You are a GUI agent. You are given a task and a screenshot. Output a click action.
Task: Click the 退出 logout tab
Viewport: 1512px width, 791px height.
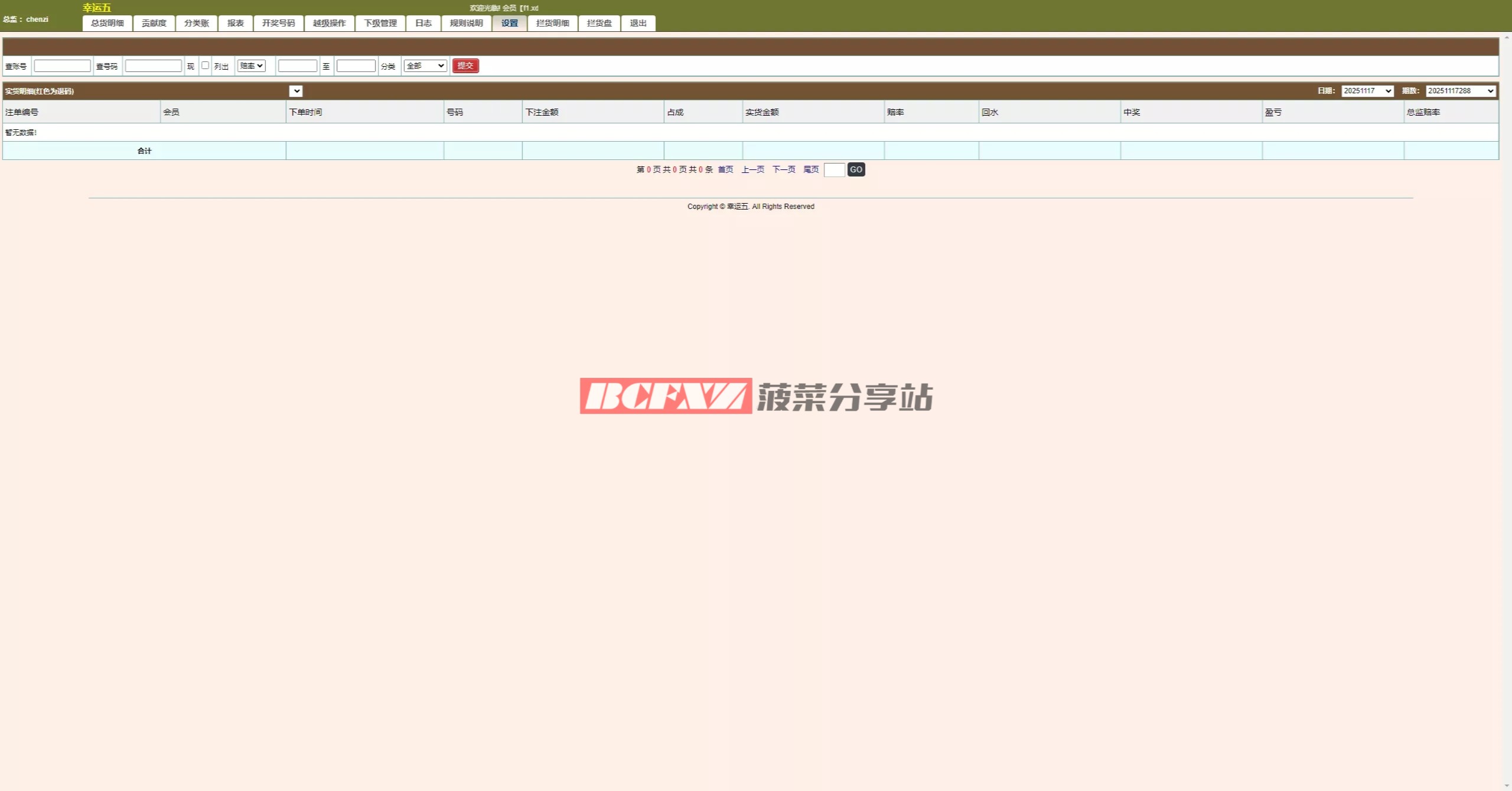point(638,23)
